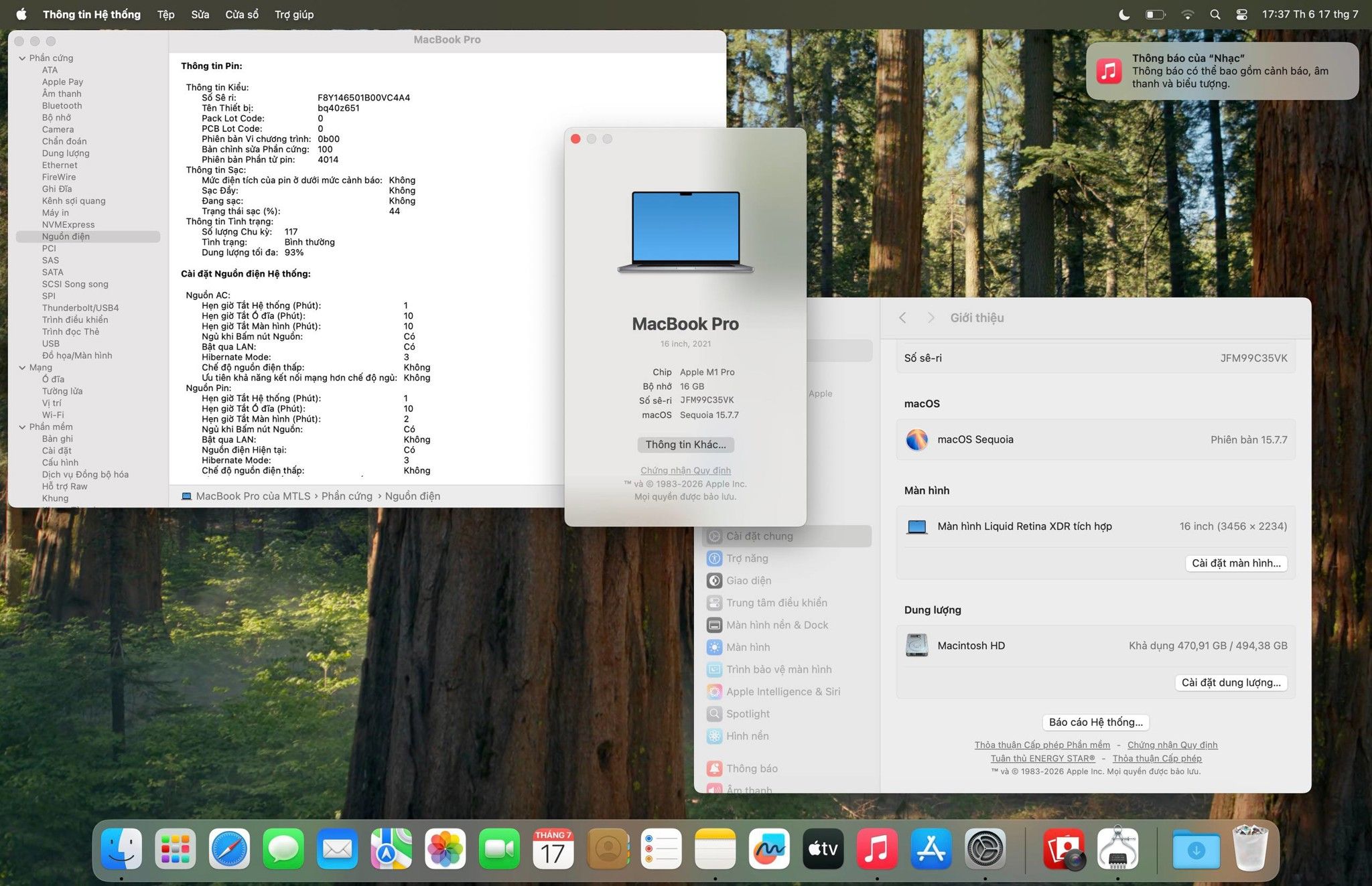Open the Trash in the Dock
The image size is (1372, 886).
(x=1250, y=848)
